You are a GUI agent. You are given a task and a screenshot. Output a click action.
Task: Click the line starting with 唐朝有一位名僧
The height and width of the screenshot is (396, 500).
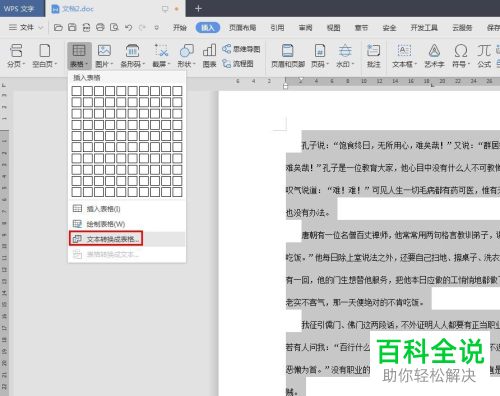[401, 235]
